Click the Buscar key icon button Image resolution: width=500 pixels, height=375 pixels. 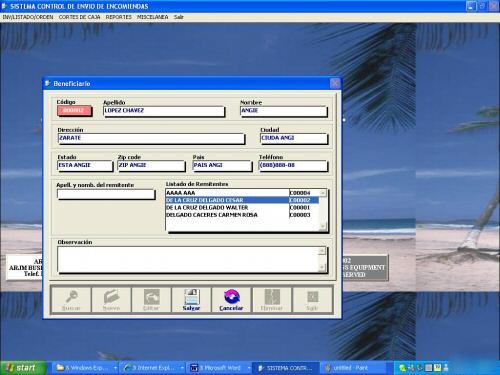[71, 300]
